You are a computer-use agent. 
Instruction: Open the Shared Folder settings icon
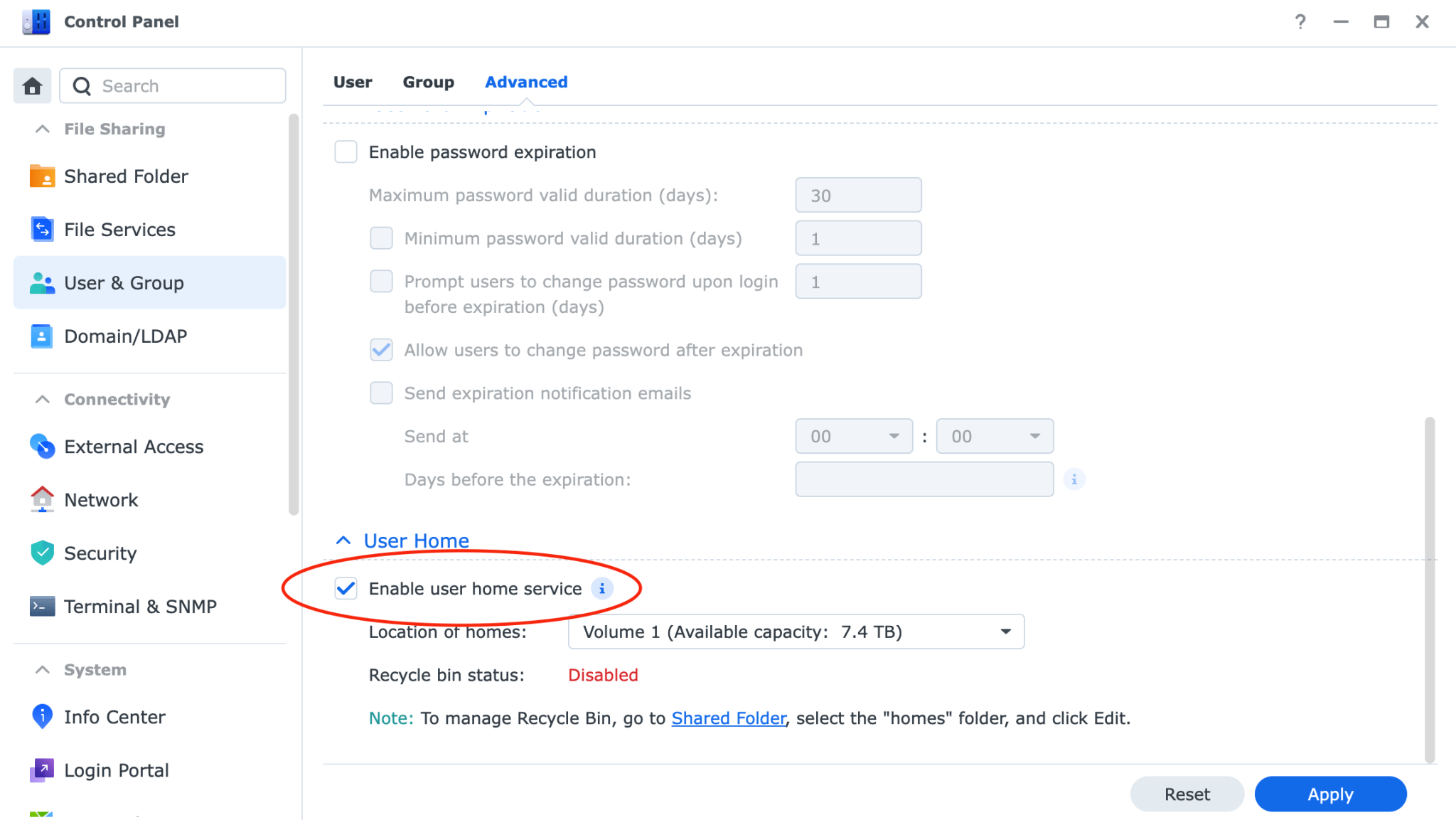[x=43, y=176]
